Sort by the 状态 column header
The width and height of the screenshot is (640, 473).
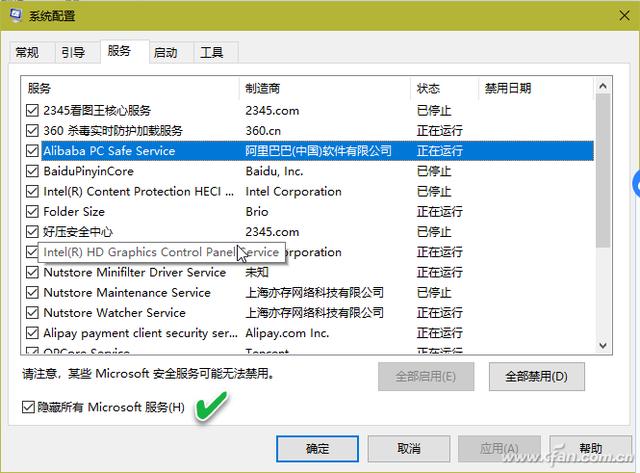point(444,88)
